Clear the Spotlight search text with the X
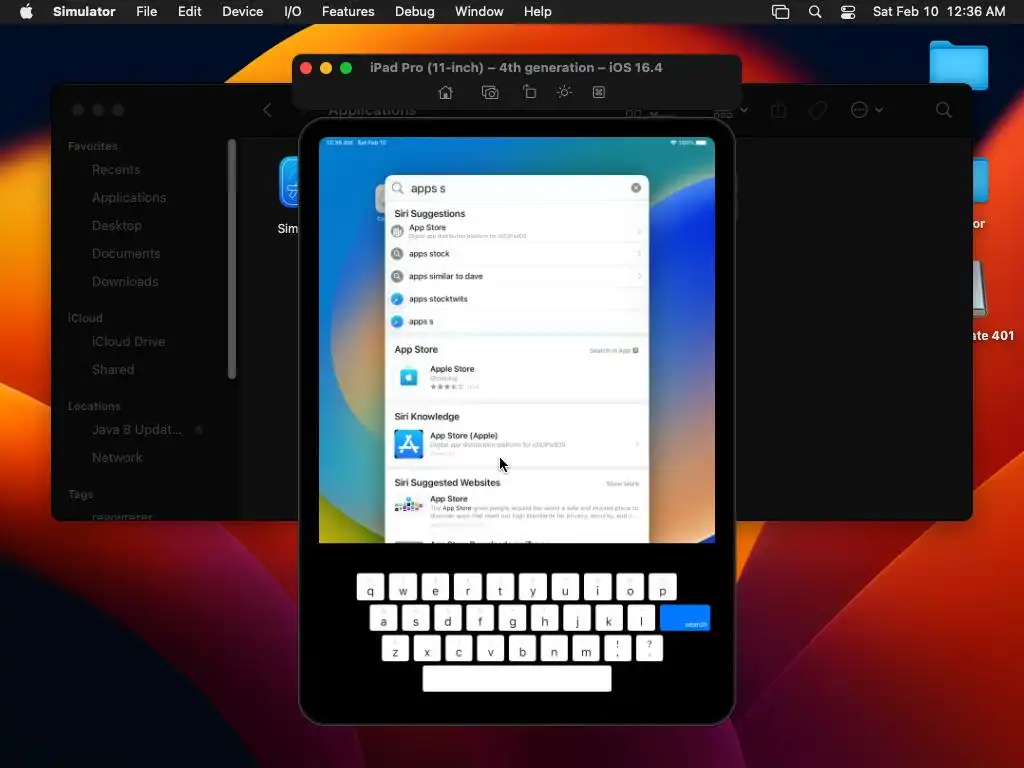 pos(635,188)
